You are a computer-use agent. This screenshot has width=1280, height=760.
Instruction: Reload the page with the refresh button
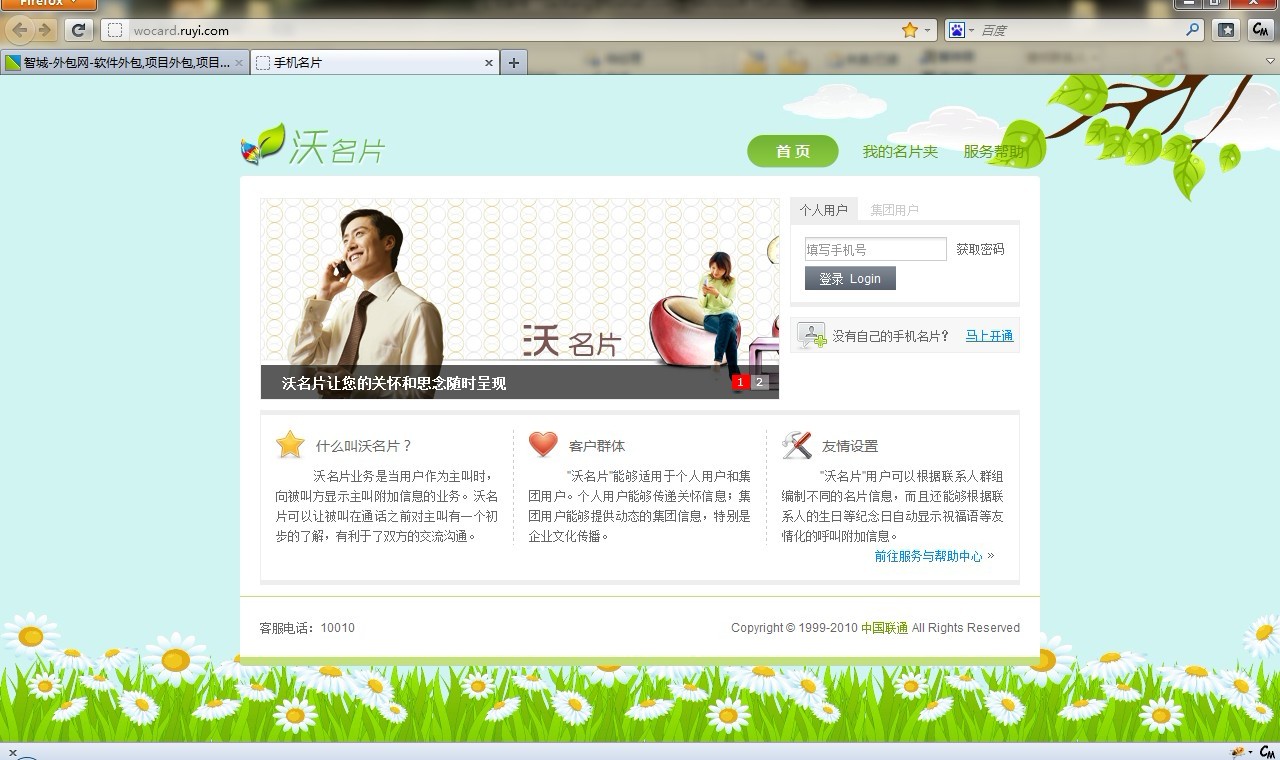79,30
